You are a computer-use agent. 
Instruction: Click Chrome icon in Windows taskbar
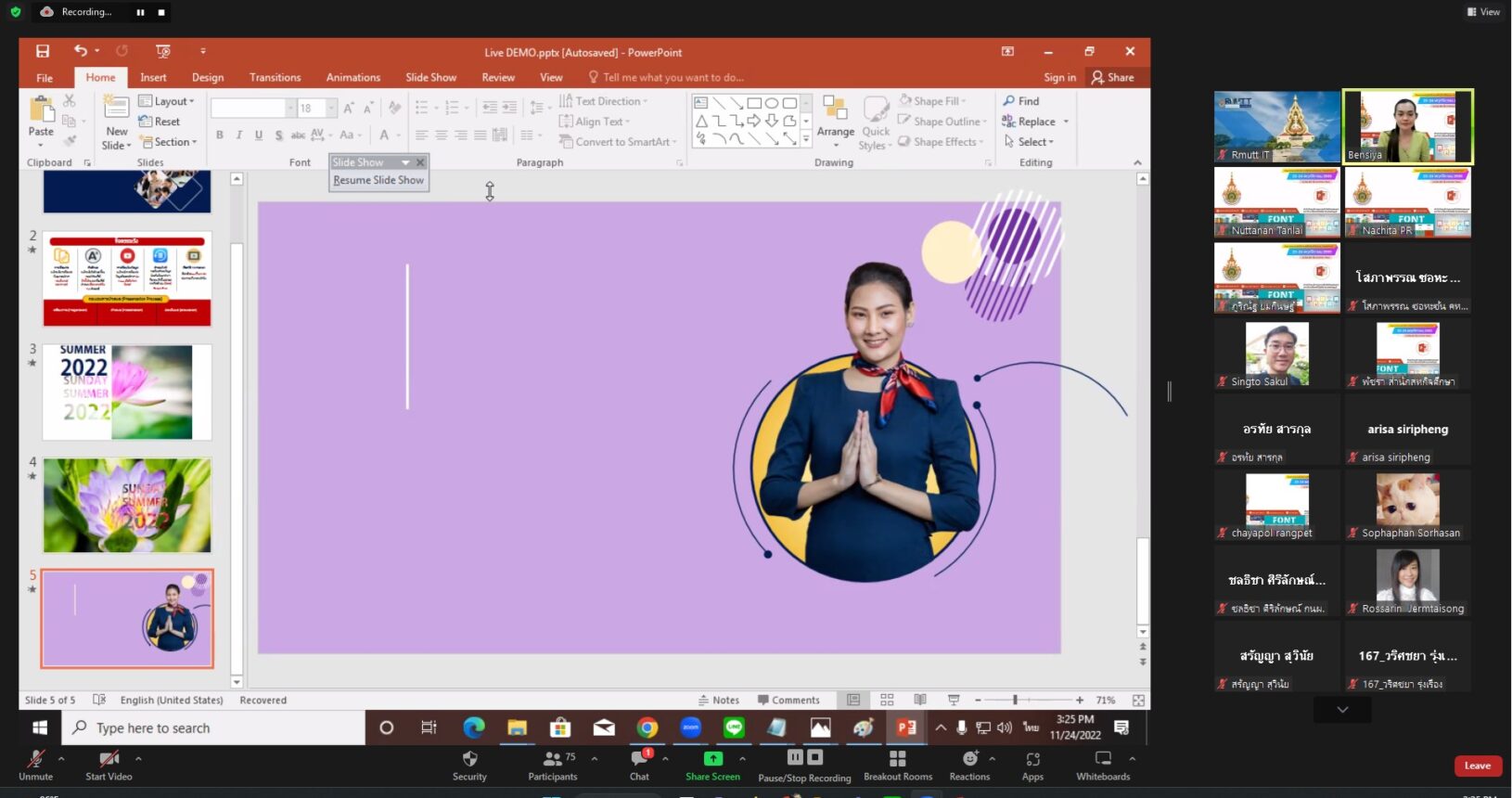647,727
